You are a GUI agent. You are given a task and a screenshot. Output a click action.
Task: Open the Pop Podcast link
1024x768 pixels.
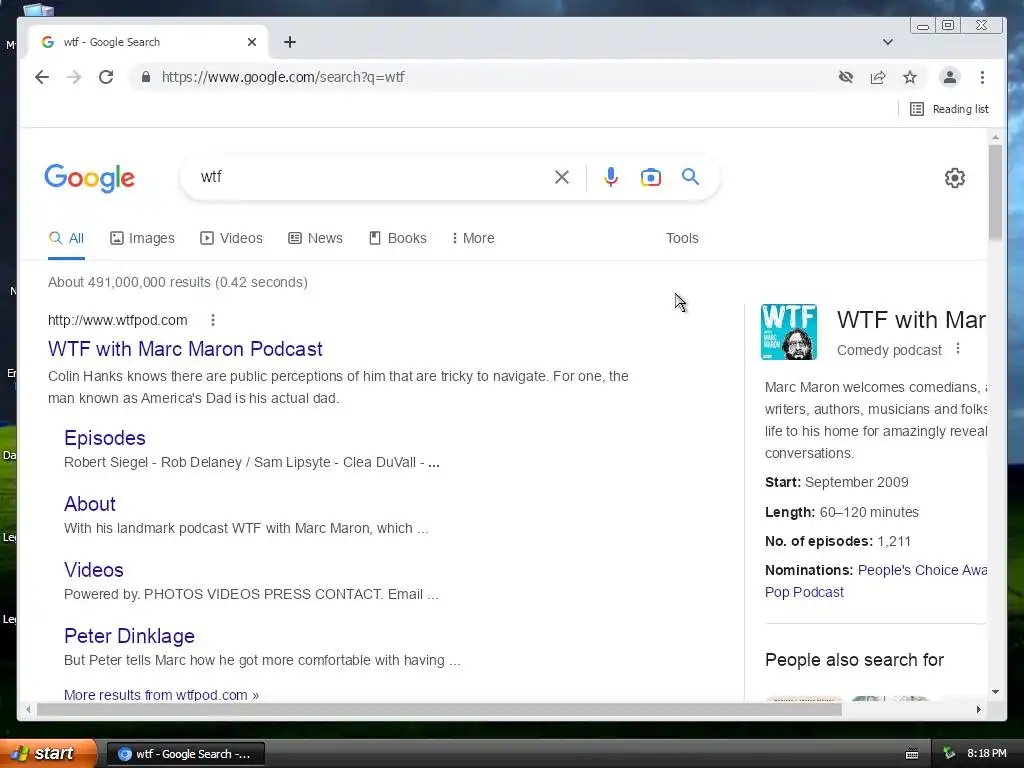(804, 592)
